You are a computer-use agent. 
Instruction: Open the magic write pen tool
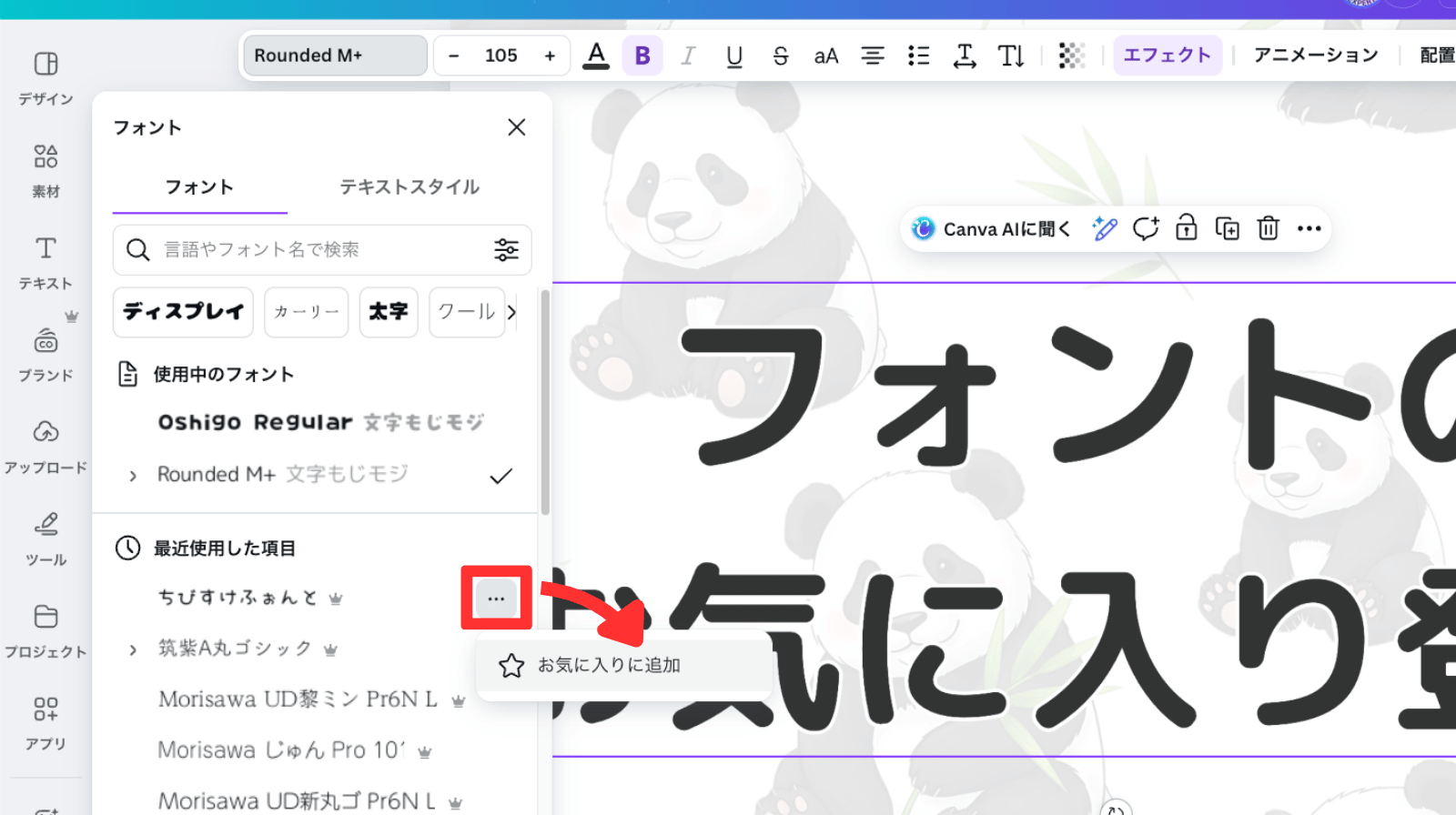click(1105, 229)
